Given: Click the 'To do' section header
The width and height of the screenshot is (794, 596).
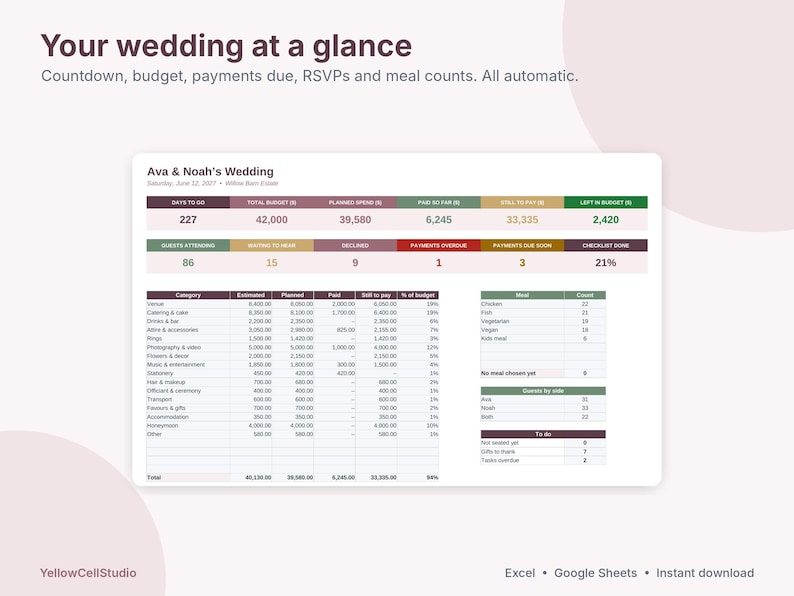Looking at the screenshot, I should (x=543, y=434).
